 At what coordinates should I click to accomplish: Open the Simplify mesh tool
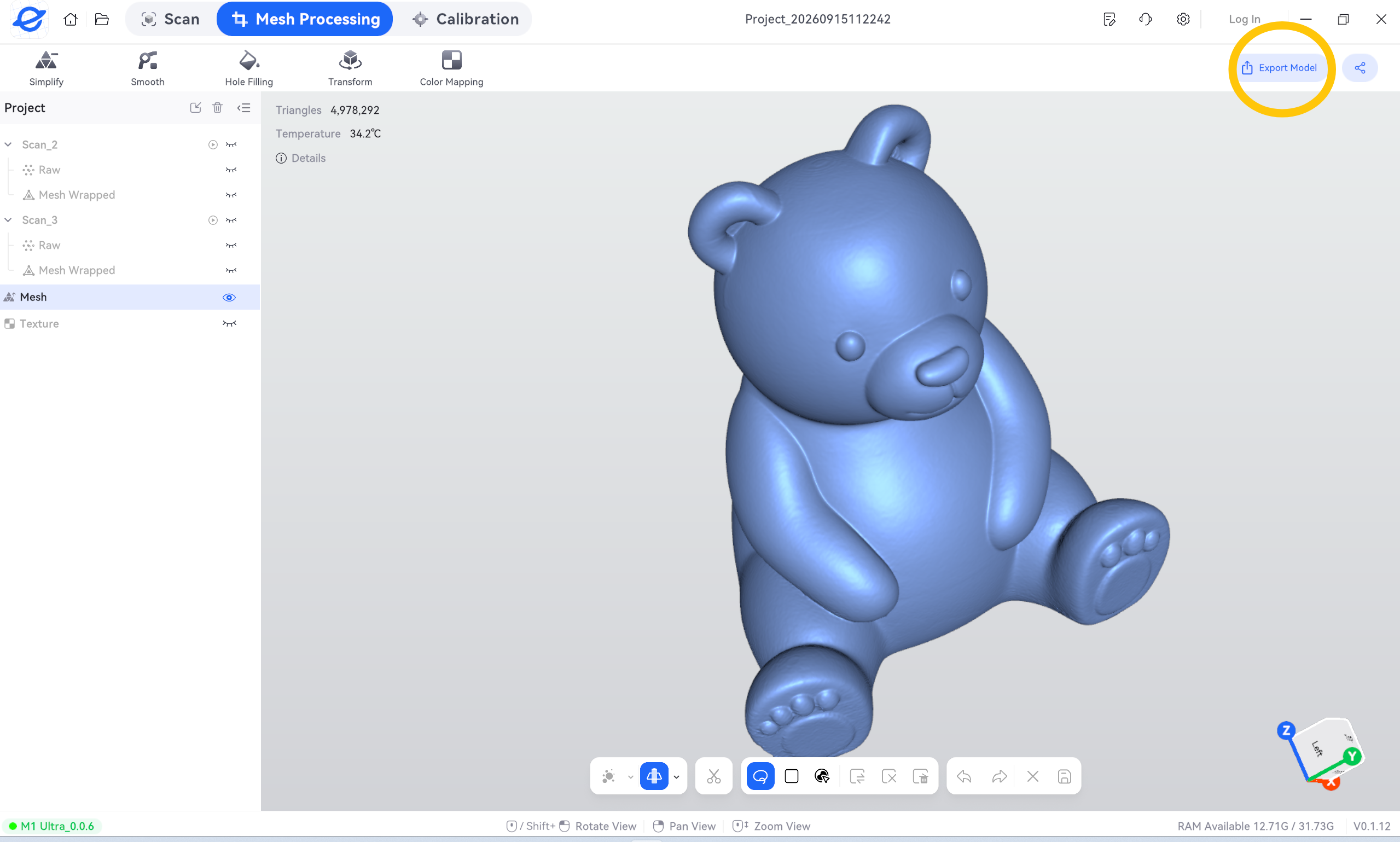pyautogui.click(x=46, y=68)
